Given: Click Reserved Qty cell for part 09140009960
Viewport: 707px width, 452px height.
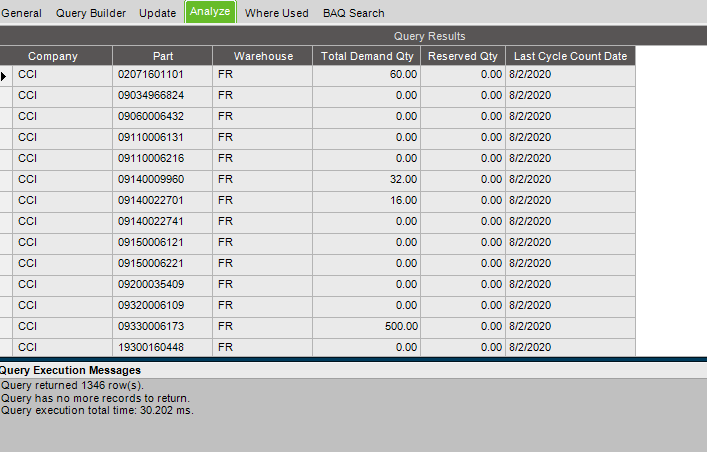Looking at the screenshot, I should tap(463, 180).
